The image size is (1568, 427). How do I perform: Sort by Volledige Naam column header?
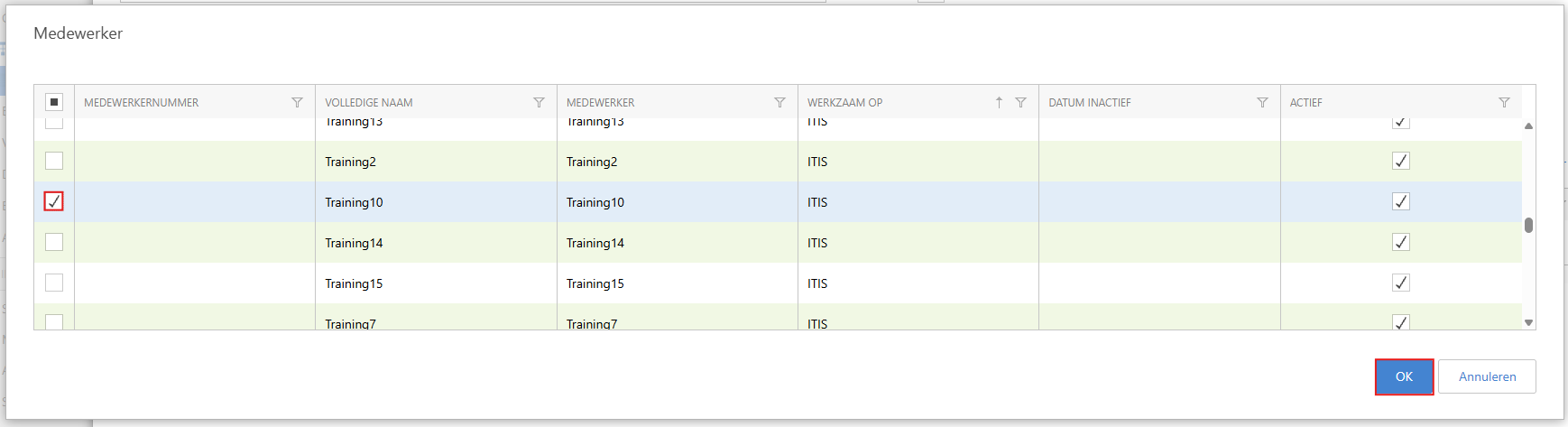point(369,103)
